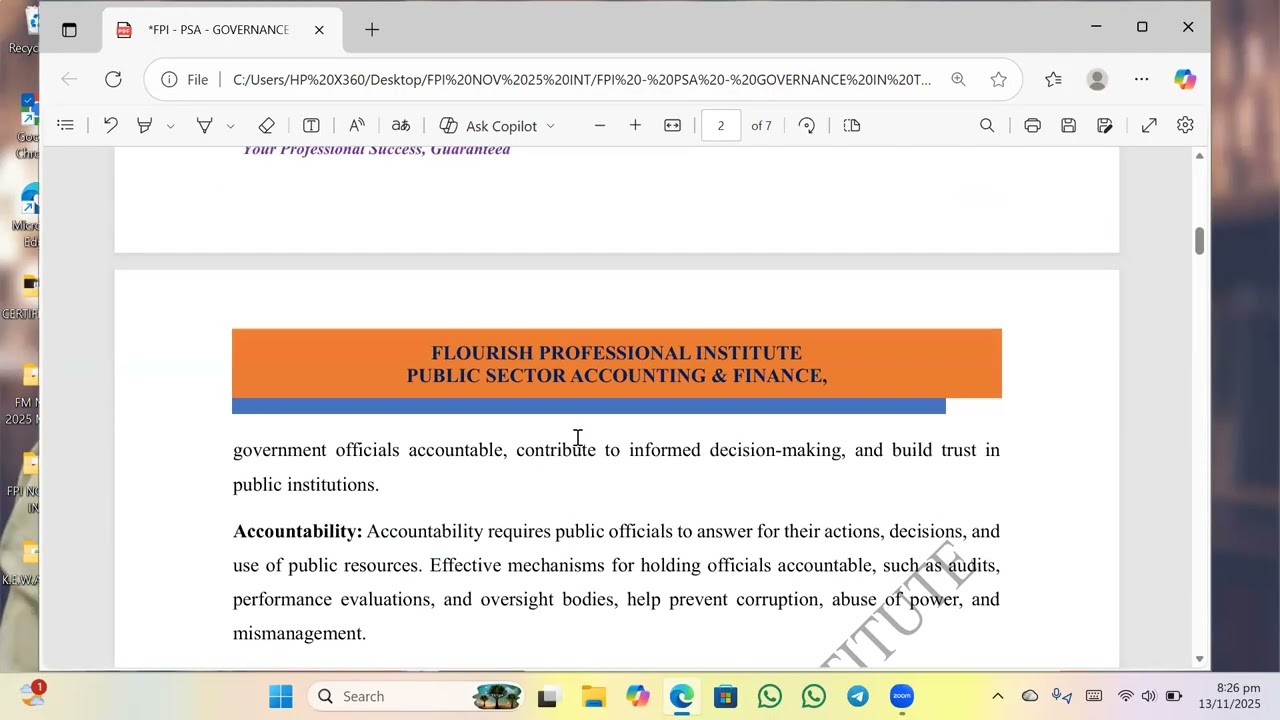1280x720 pixels.
Task: Switch the Page view layout
Action: 852,125
